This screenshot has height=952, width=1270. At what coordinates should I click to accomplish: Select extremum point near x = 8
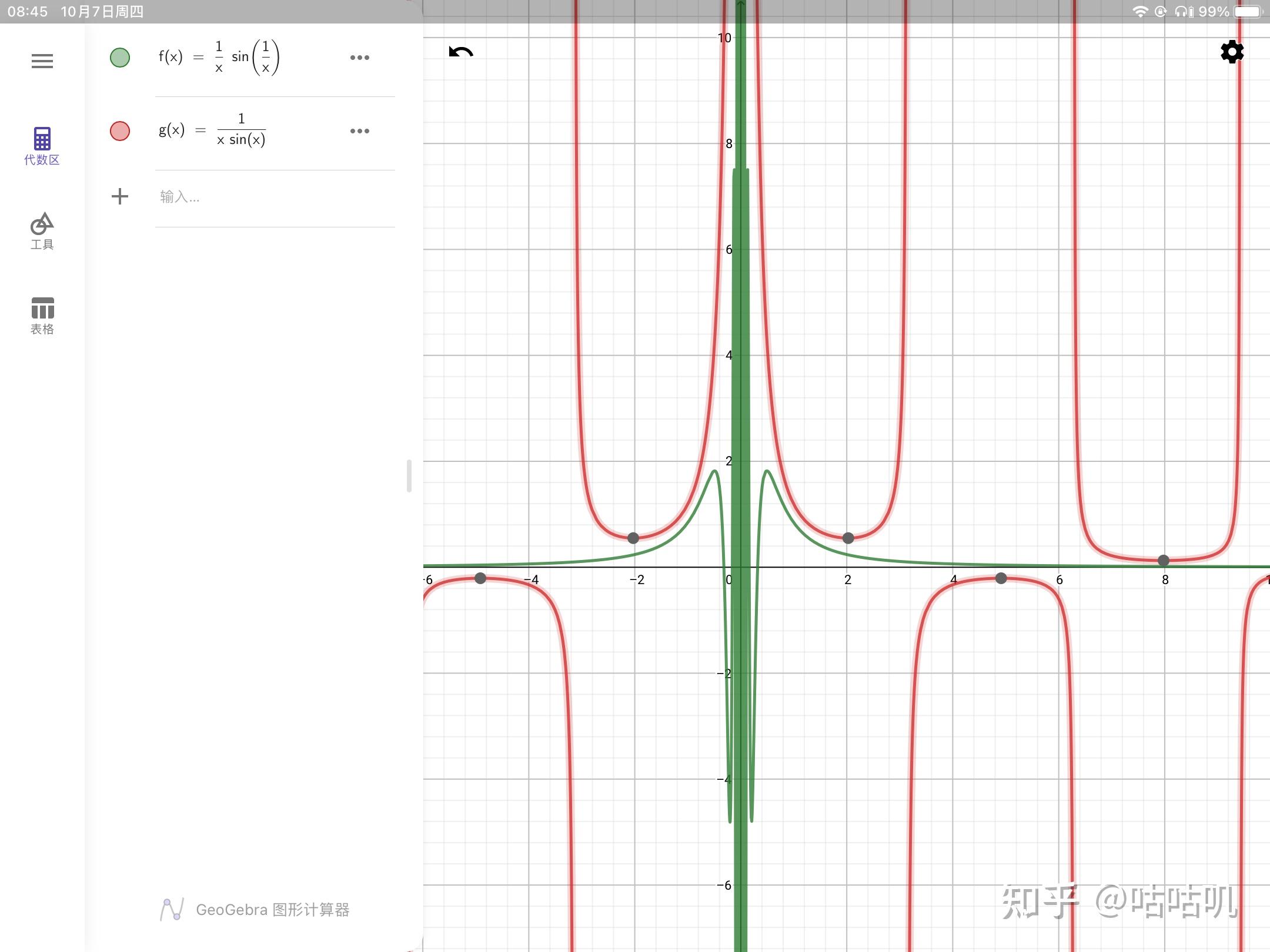(x=1164, y=560)
